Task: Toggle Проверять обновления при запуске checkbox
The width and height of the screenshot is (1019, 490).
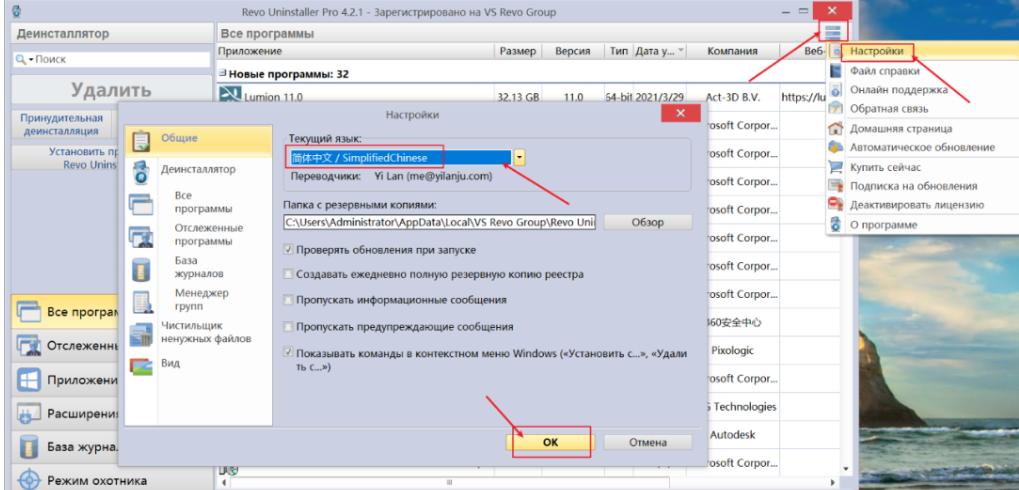Action: [x=288, y=250]
